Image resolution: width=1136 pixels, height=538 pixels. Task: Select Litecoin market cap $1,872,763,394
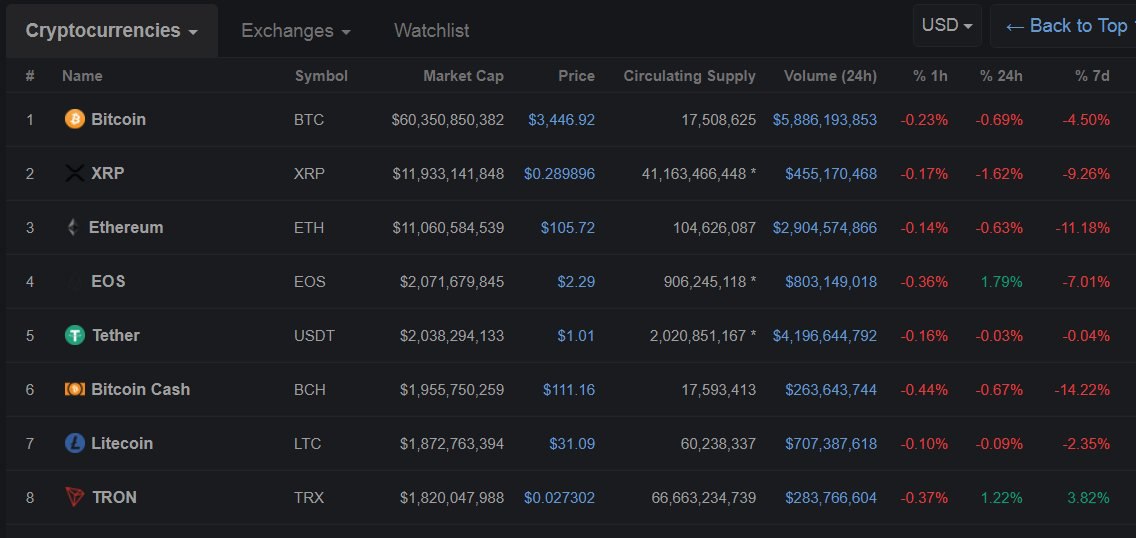point(452,443)
